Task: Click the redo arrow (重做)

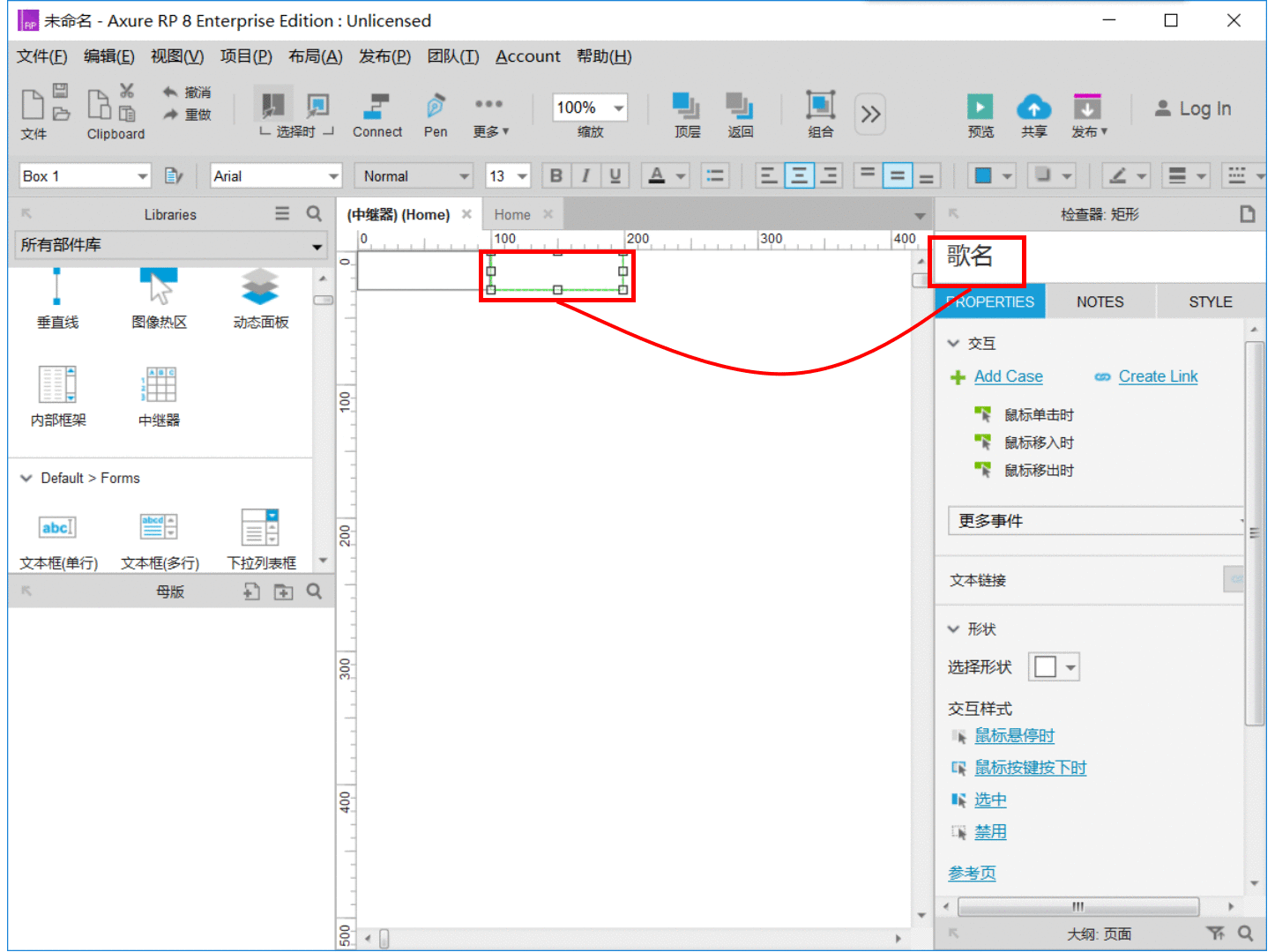Action: point(170,115)
